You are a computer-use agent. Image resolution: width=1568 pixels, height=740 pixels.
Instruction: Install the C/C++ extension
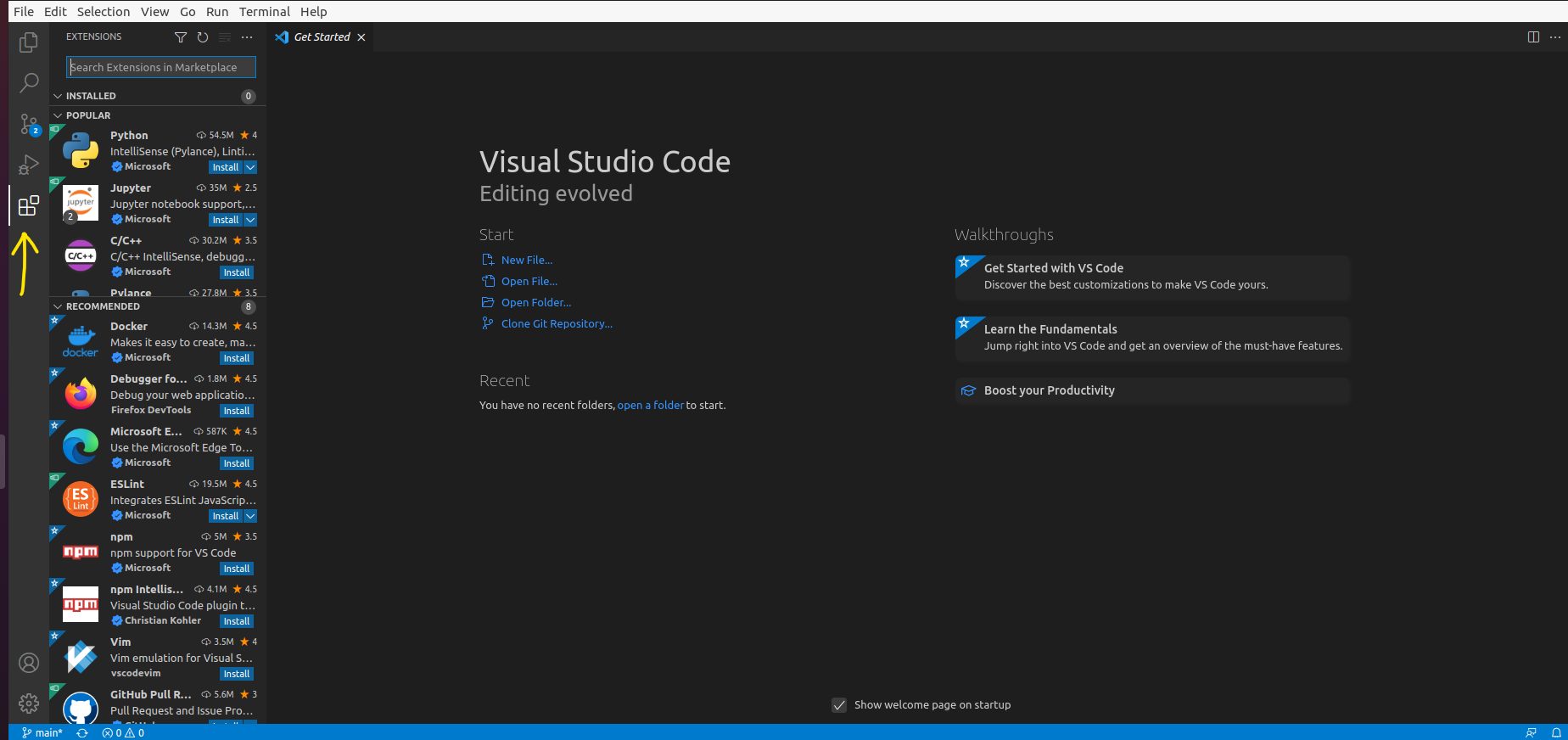(x=237, y=272)
